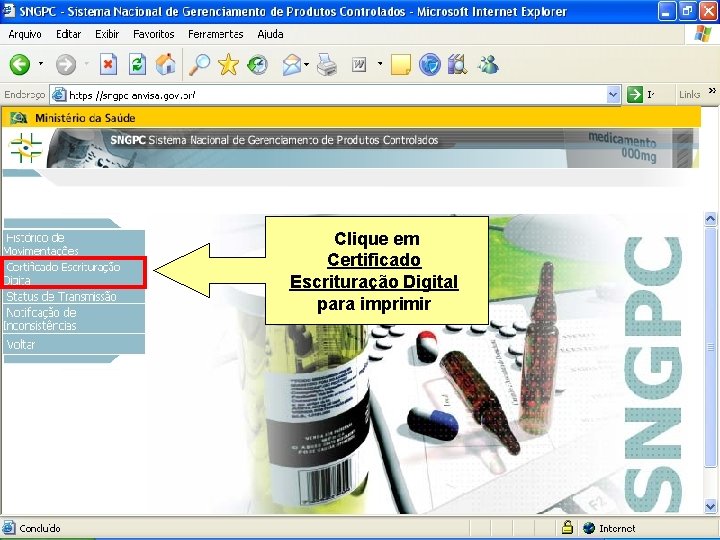
Task: Click the page icon in the address bar
Action: coord(59,95)
